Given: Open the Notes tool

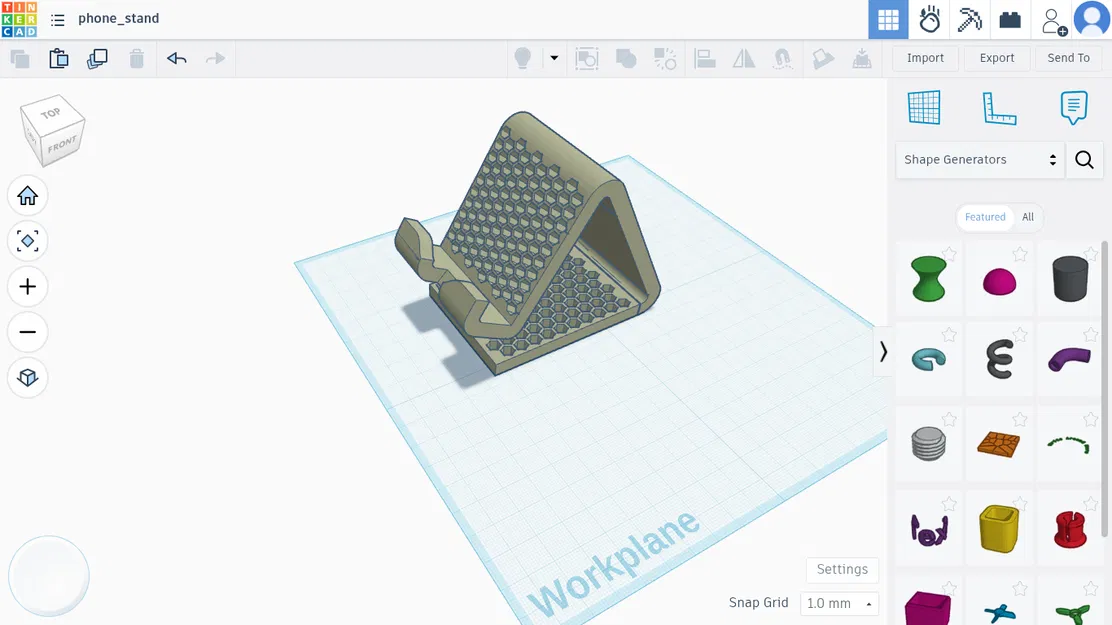Looking at the screenshot, I should (x=1073, y=107).
